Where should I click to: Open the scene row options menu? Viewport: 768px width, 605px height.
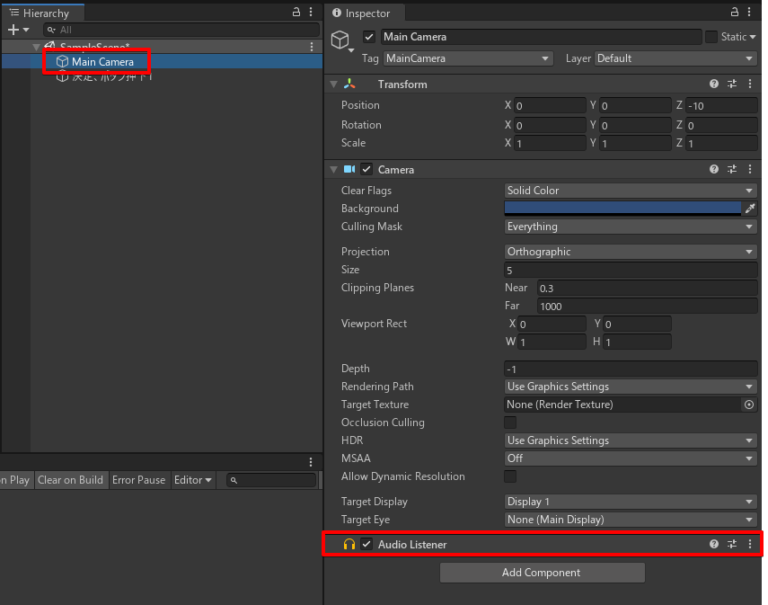312,47
